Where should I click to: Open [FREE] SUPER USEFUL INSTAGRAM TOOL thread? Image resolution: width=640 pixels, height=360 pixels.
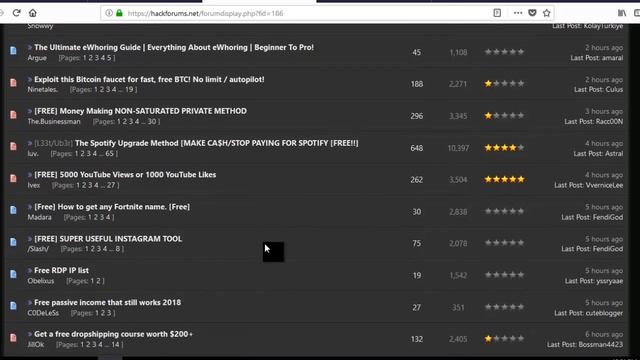tap(108, 239)
